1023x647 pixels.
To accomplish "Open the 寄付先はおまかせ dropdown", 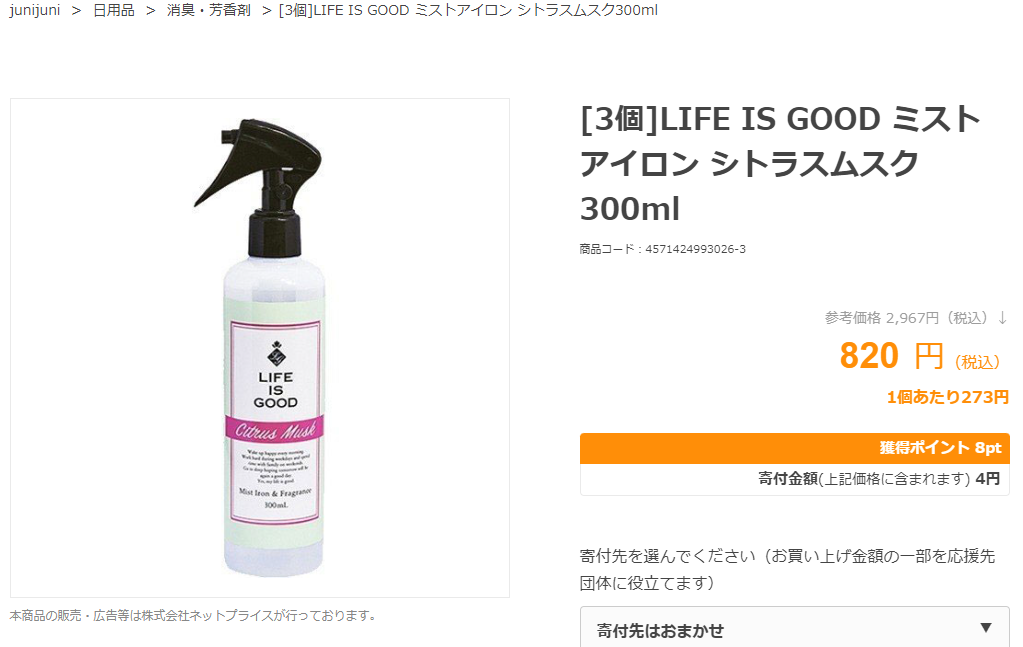I will 795,628.
